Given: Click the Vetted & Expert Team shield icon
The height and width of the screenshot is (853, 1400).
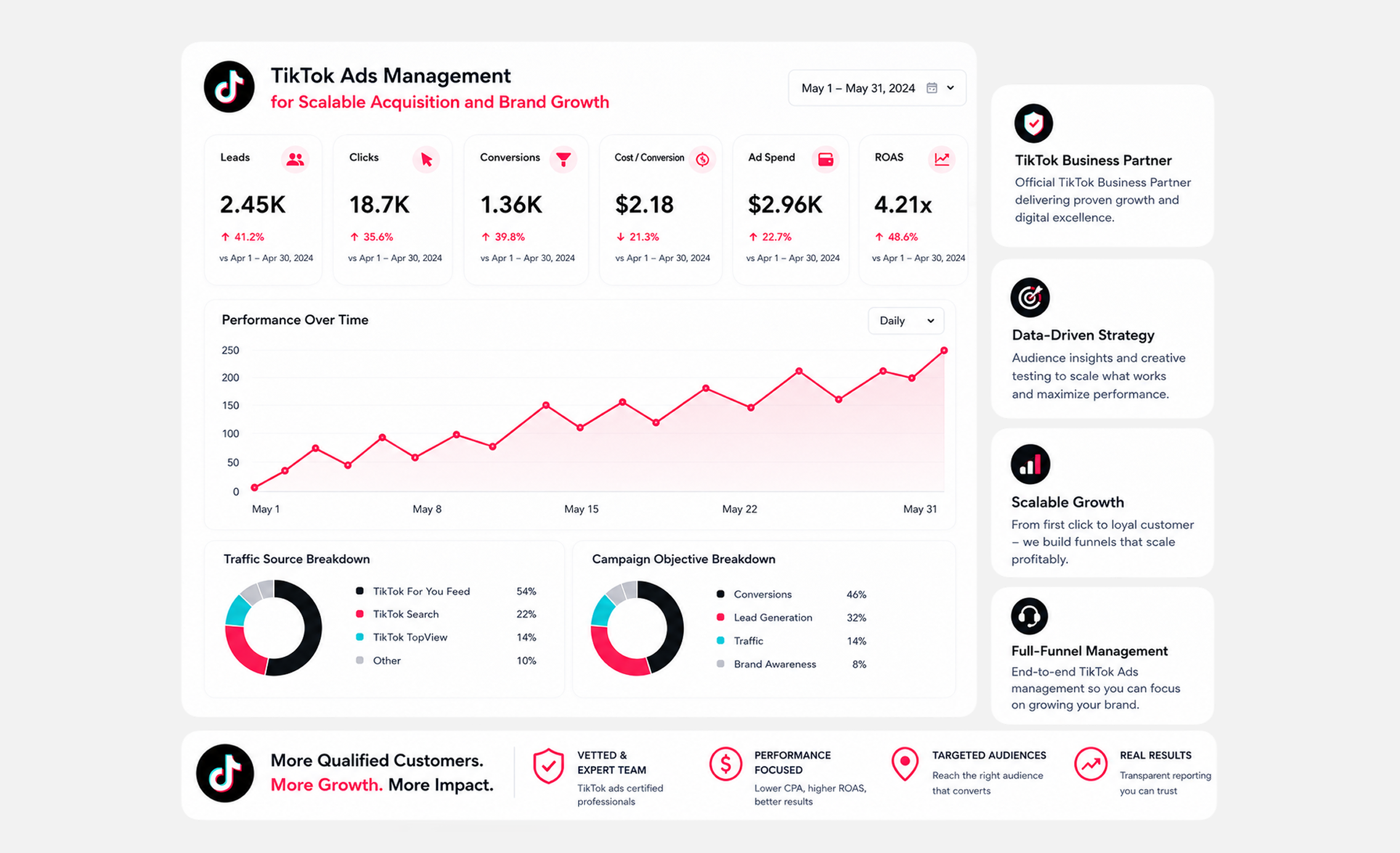Looking at the screenshot, I should (548, 766).
